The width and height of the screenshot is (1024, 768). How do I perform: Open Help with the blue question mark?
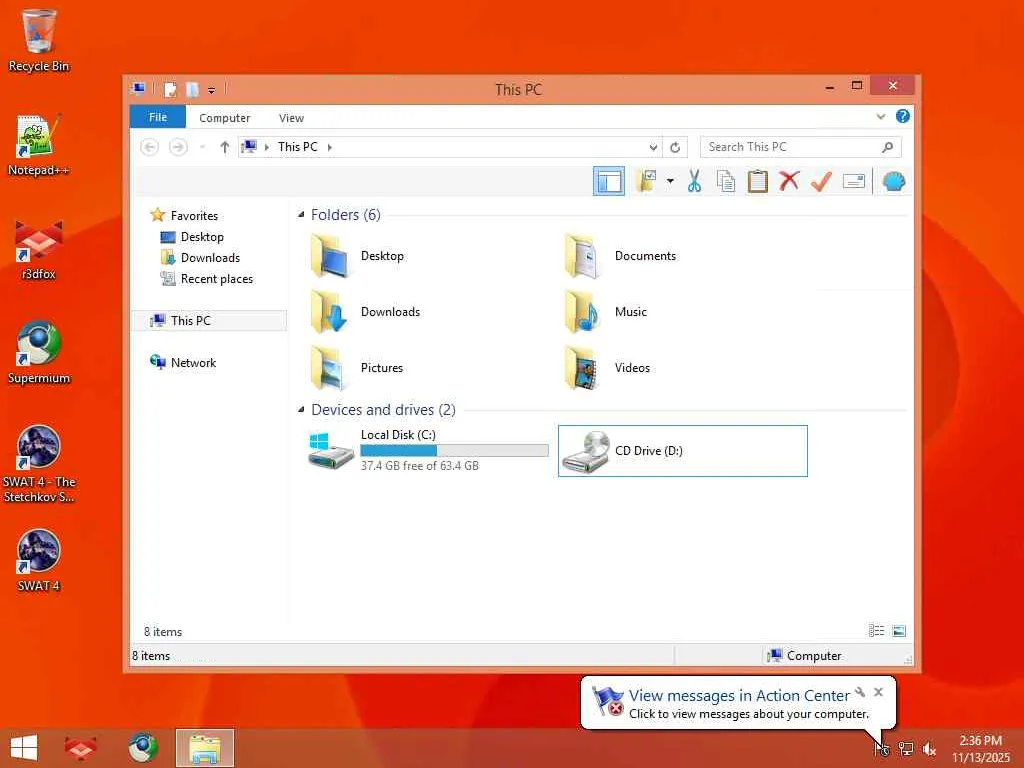(903, 116)
